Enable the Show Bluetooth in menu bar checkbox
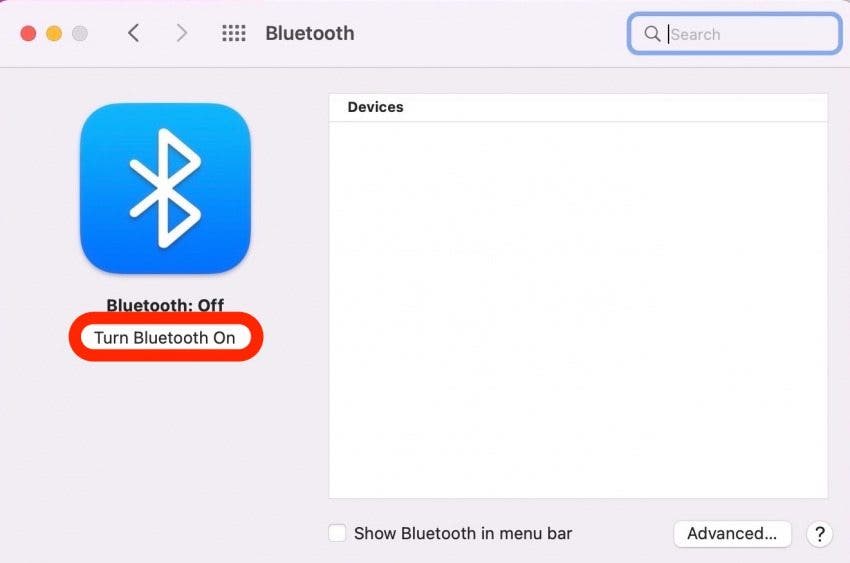The width and height of the screenshot is (850, 563). click(x=337, y=533)
